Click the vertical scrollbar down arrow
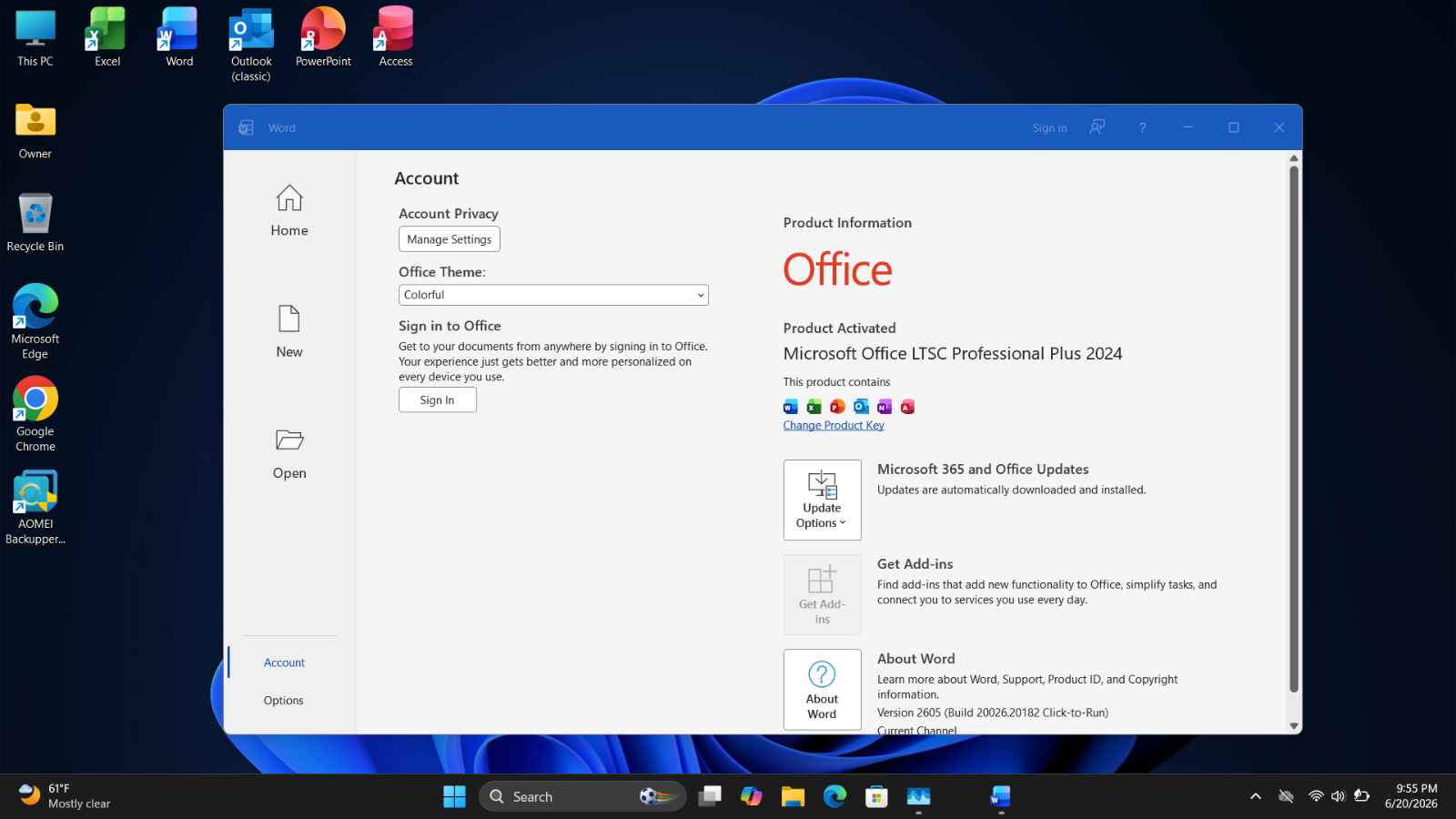 tap(1294, 726)
